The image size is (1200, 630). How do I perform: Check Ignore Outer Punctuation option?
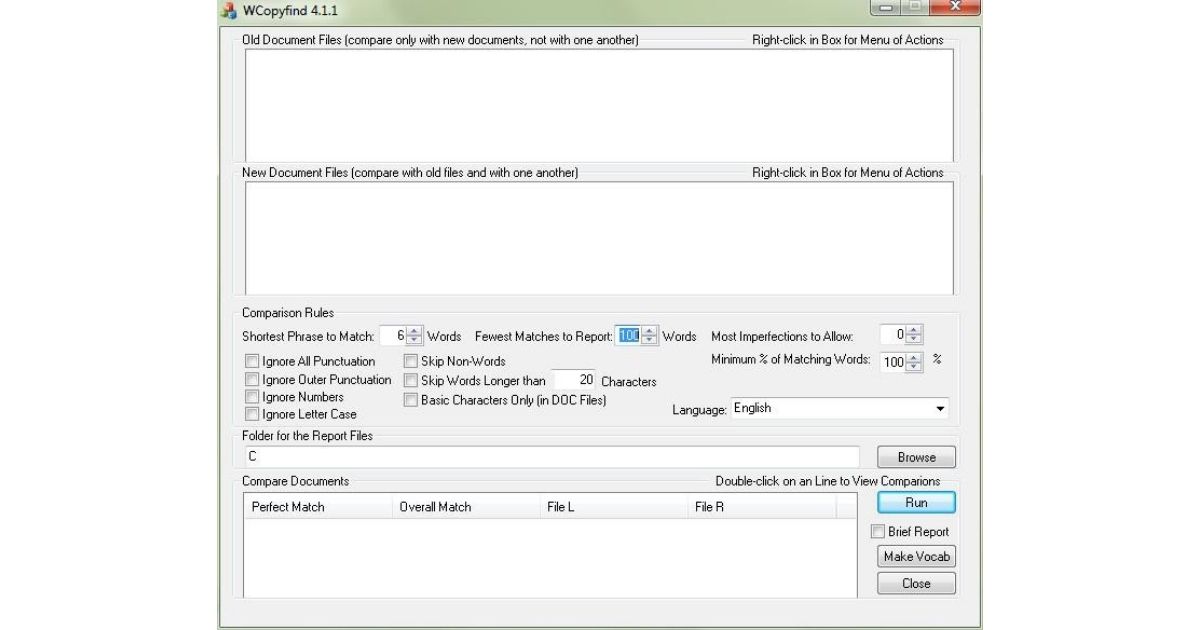(252, 379)
